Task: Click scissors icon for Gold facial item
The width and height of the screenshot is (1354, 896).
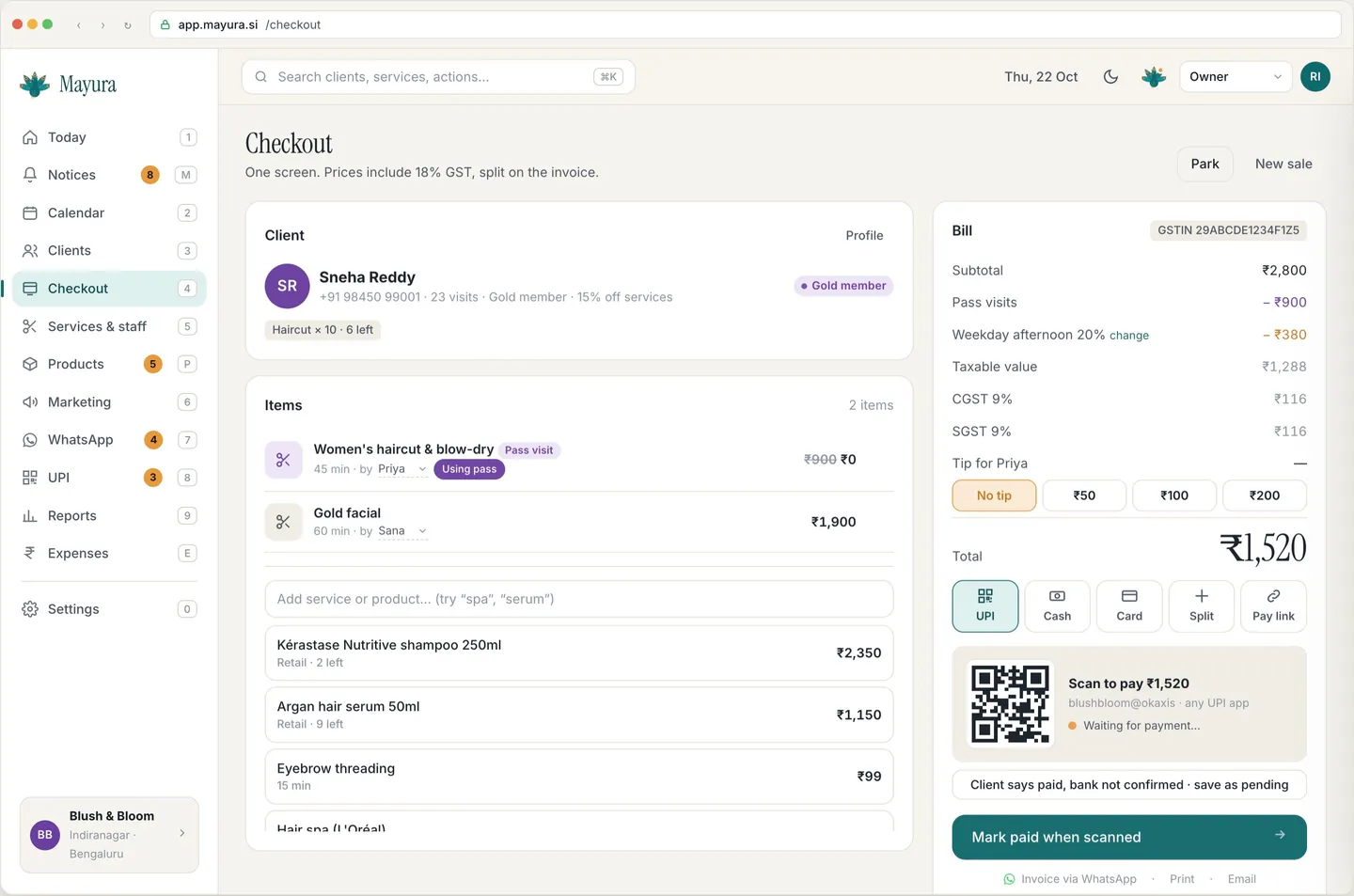Action: pyautogui.click(x=283, y=522)
